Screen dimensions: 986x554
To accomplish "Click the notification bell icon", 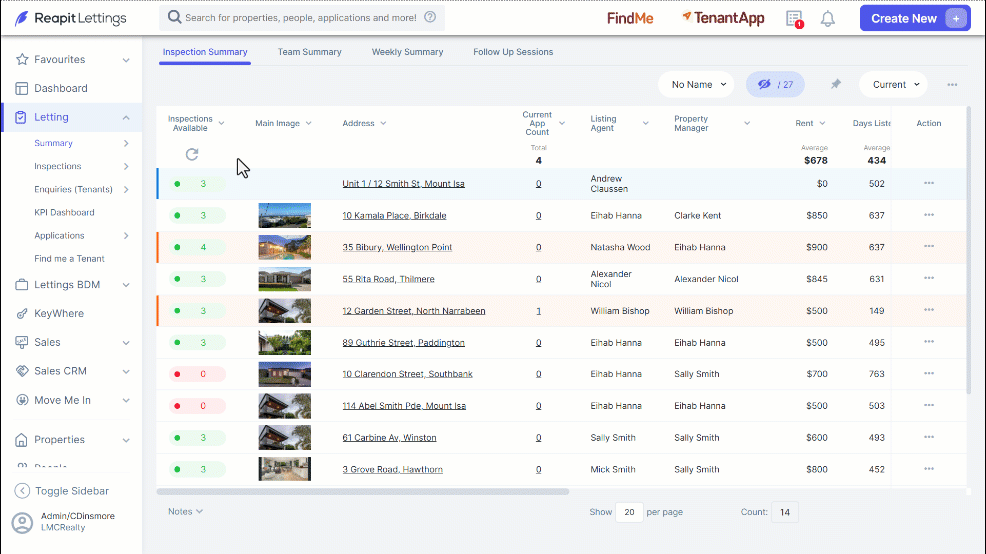I will (x=828, y=19).
